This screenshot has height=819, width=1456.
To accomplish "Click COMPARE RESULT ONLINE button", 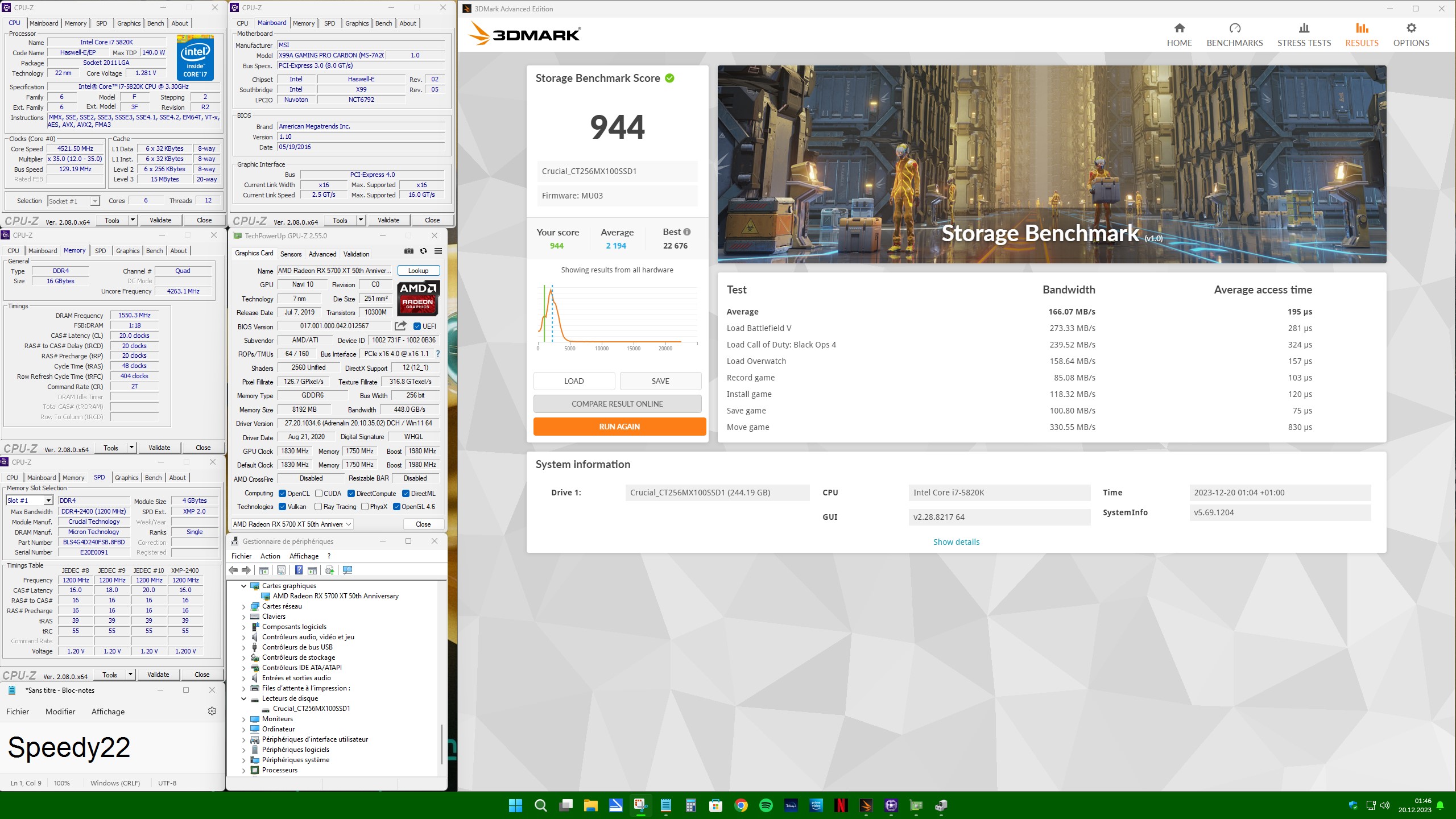I will [x=617, y=404].
